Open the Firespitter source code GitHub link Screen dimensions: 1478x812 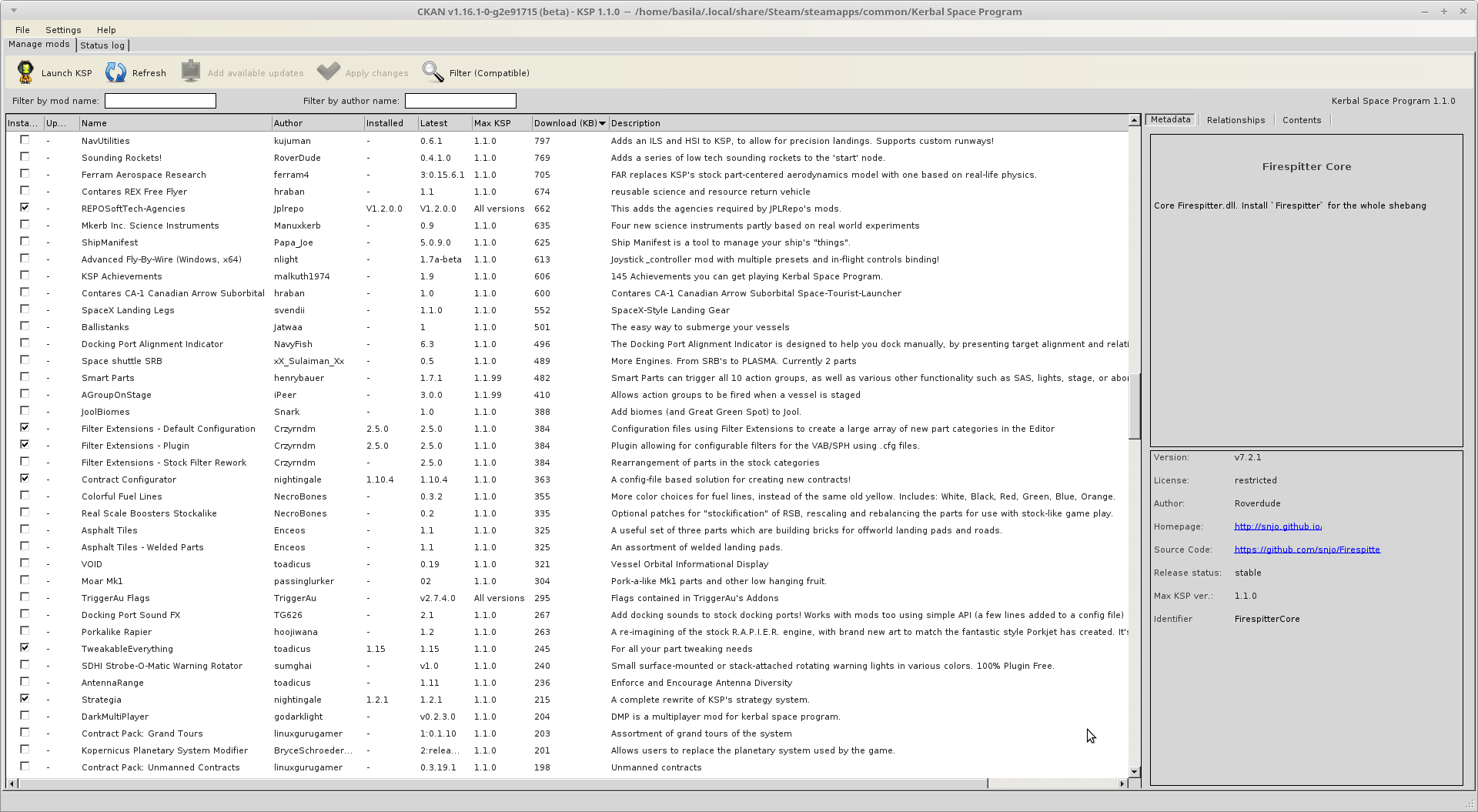[x=1307, y=550]
